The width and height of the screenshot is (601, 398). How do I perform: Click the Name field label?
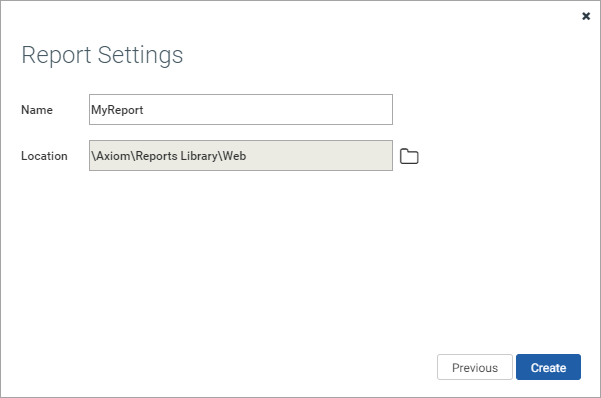tap(37, 110)
